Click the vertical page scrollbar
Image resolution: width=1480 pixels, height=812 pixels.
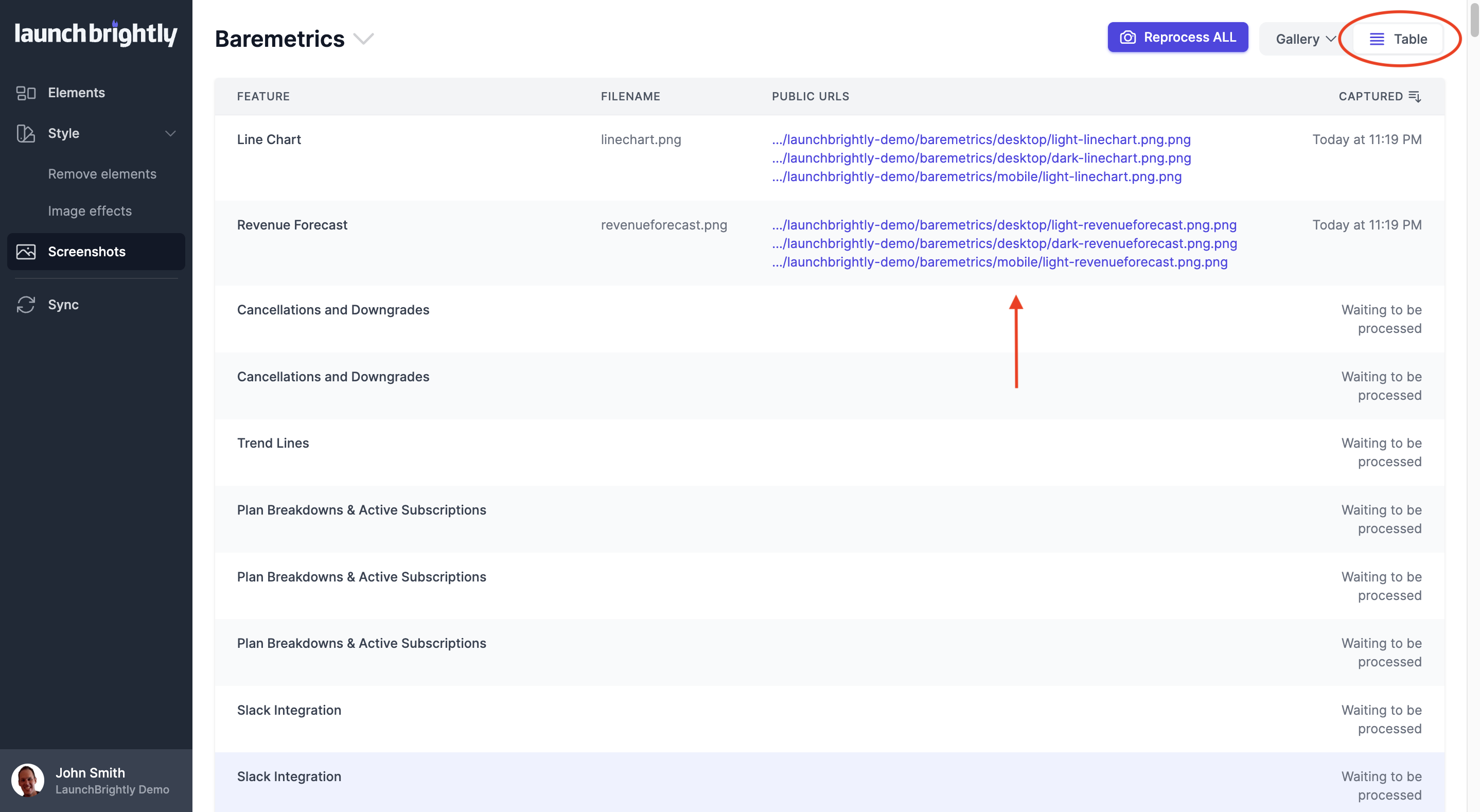point(1474,405)
